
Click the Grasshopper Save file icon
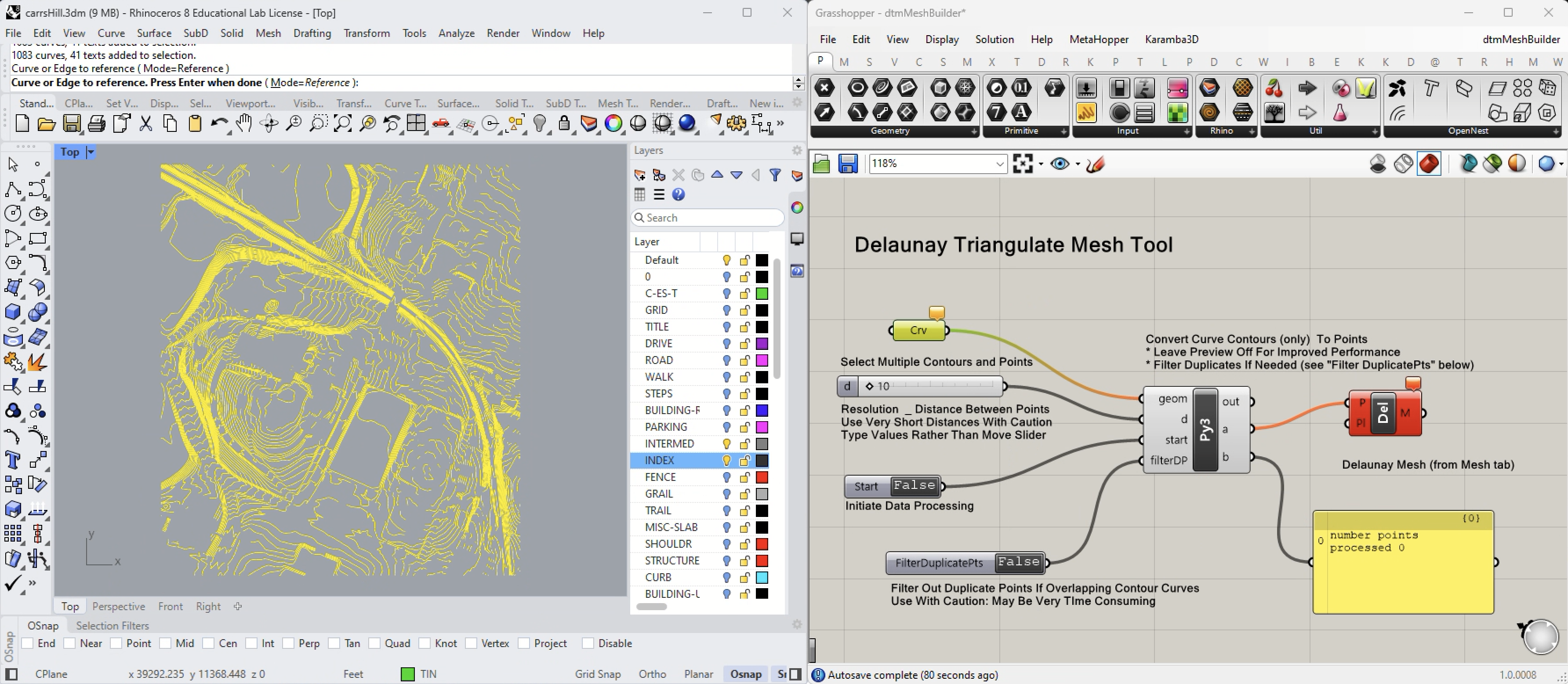(847, 163)
